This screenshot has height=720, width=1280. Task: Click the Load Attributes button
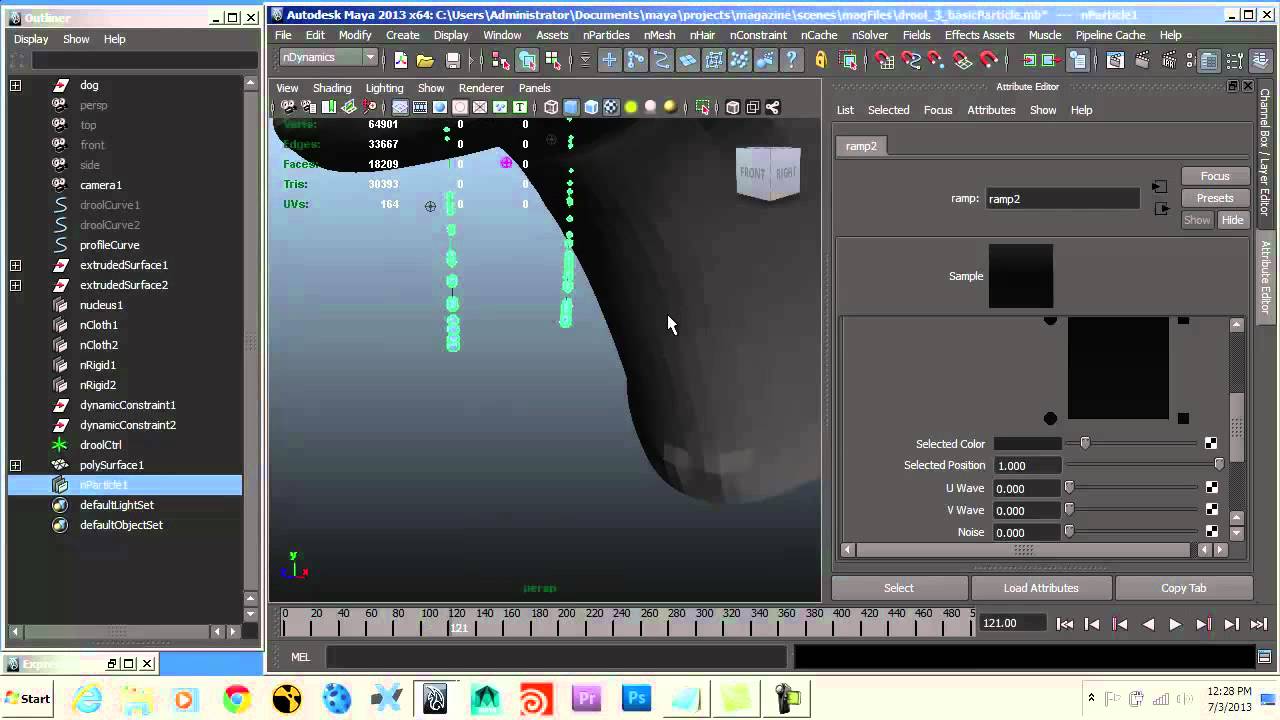1041,588
